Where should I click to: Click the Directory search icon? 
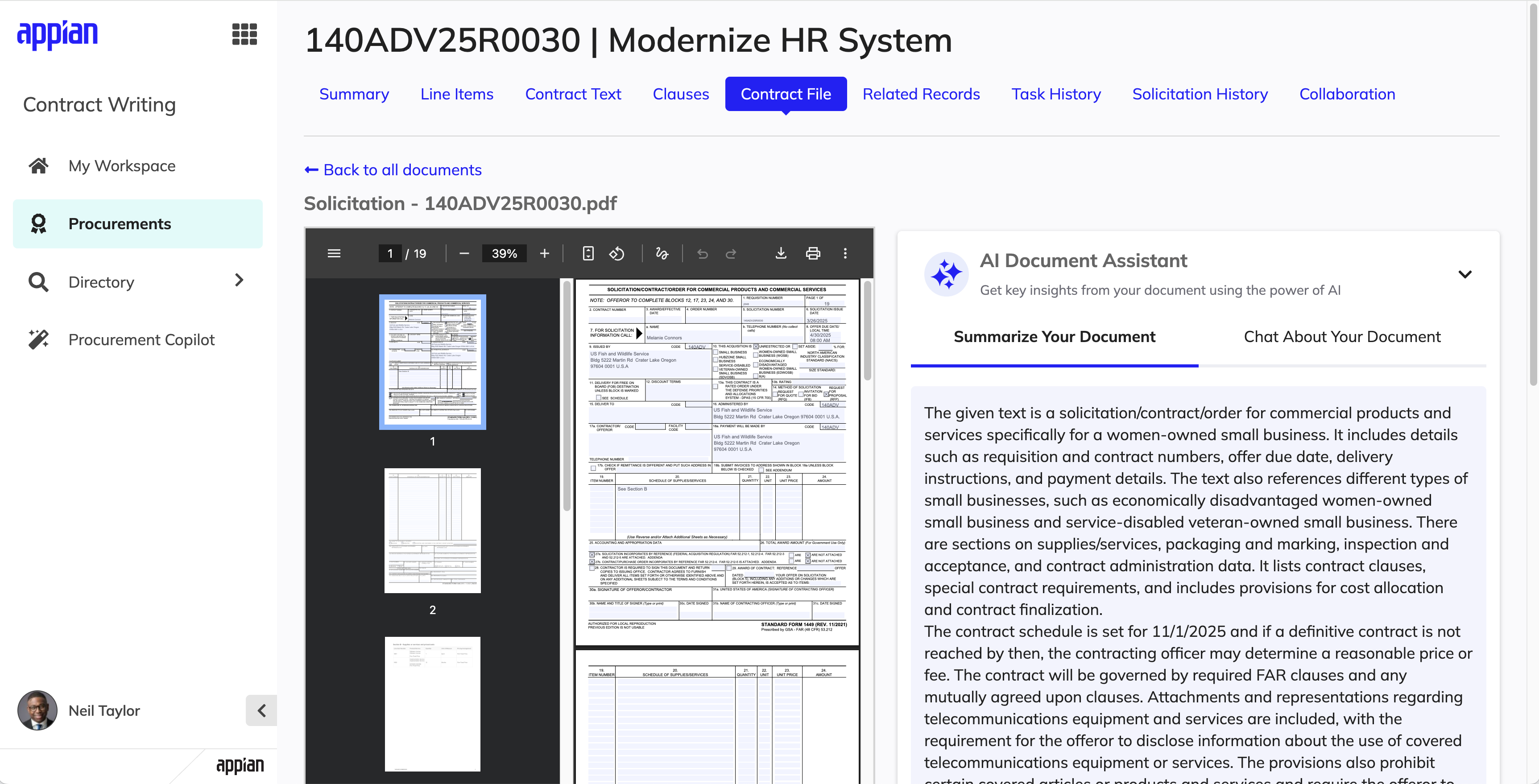point(38,282)
